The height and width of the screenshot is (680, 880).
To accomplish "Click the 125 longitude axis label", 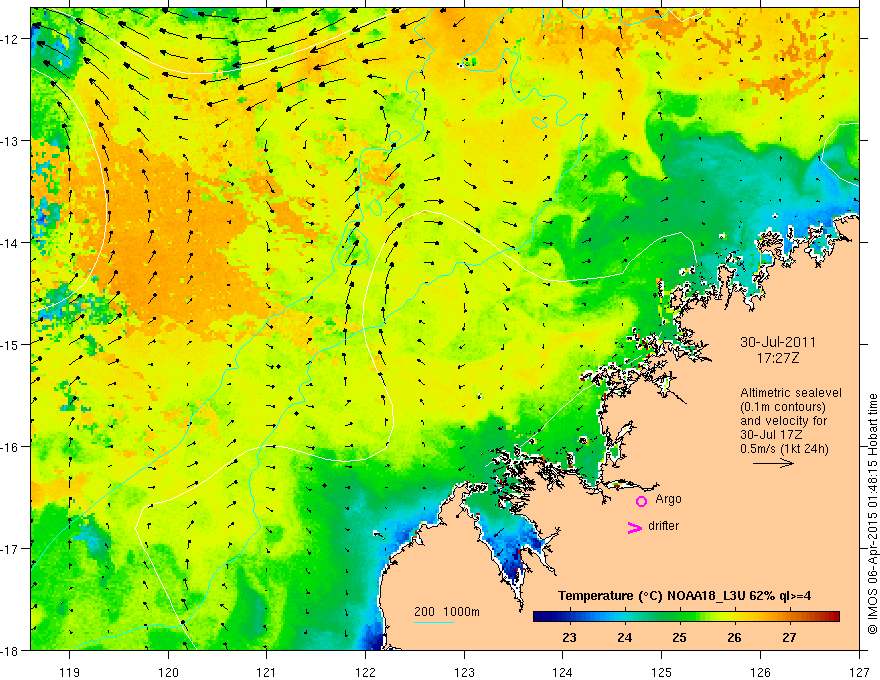I will (662, 673).
